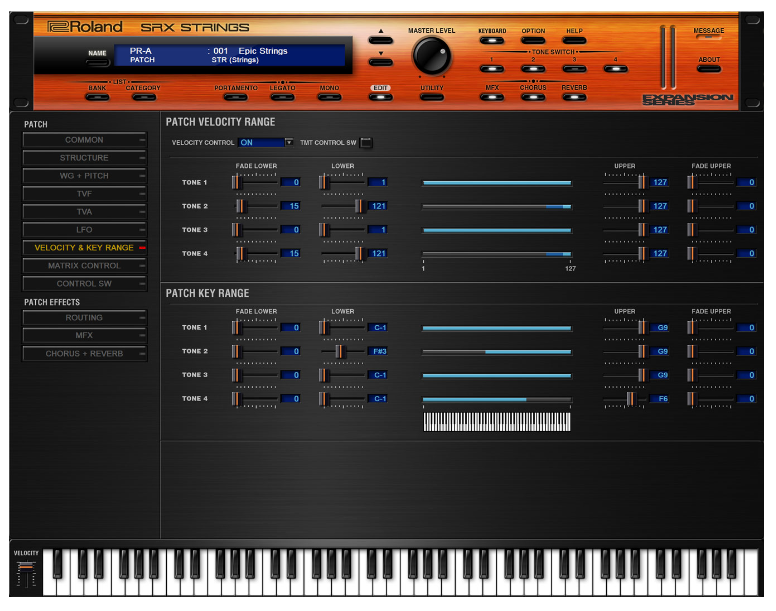776x611 pixels.
Task: Open the Utility button
Action: click(432, 97)
